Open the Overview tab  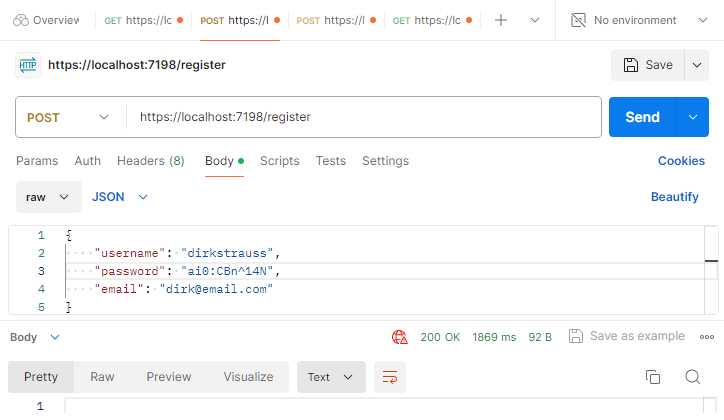point(46,20)
